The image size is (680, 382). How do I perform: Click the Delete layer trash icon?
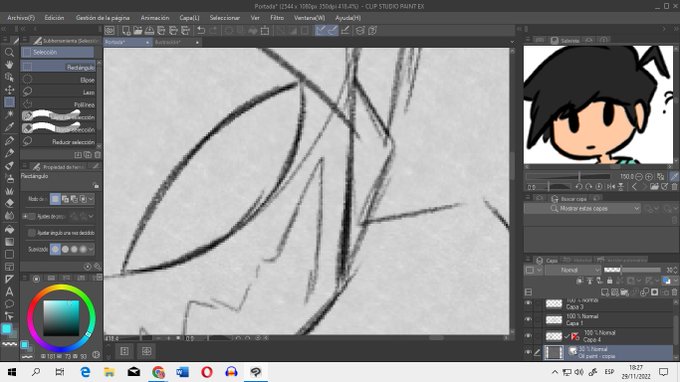pos(674,292)
